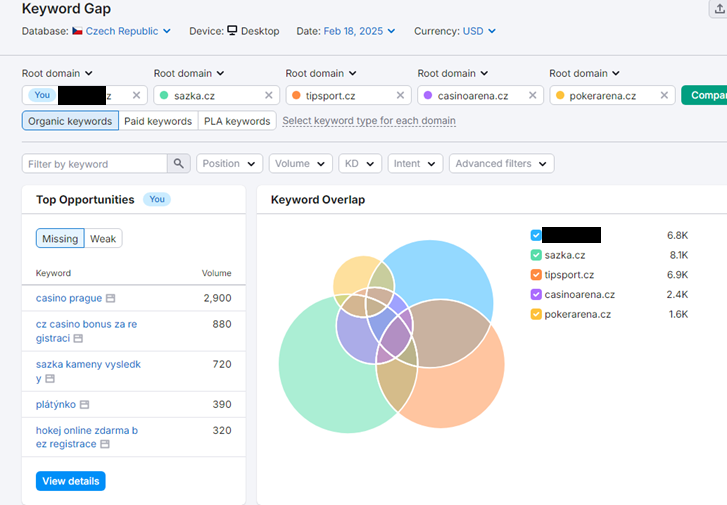Click the Keyword column header
Viewport: 727px width, 505px height.
coord(53,273)
